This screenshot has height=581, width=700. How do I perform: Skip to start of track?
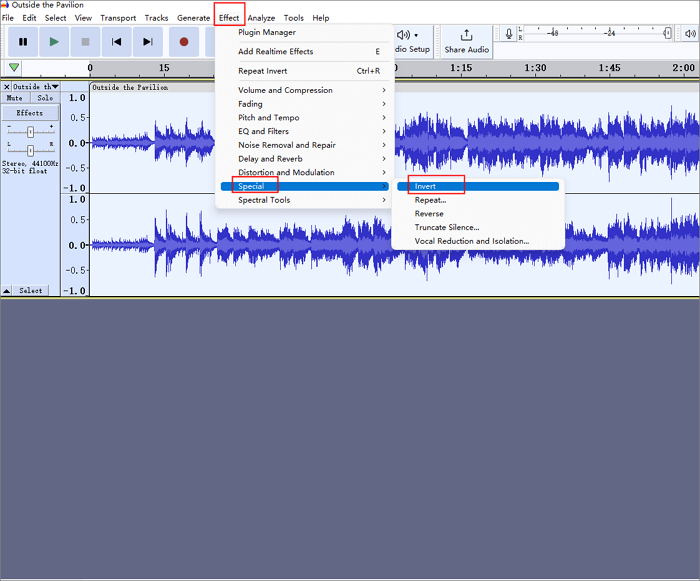(117, 42)
